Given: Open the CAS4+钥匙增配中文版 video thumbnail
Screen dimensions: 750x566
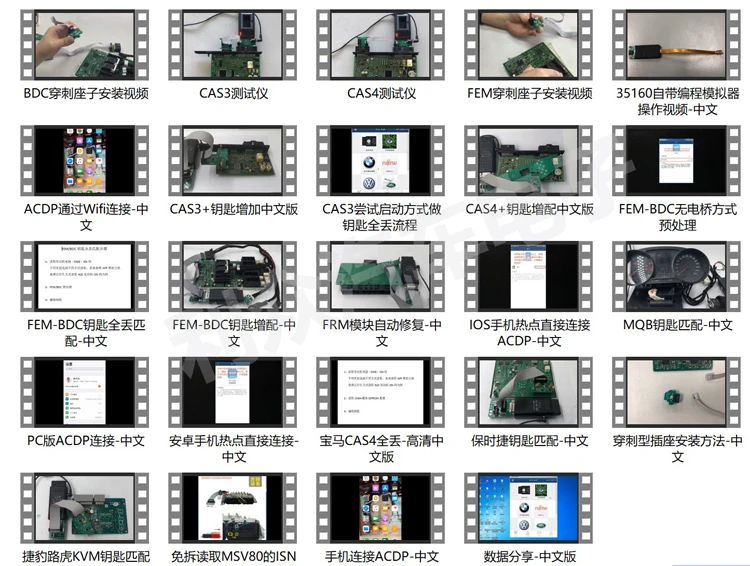Looking at the screenshot, I should [529, 161].
